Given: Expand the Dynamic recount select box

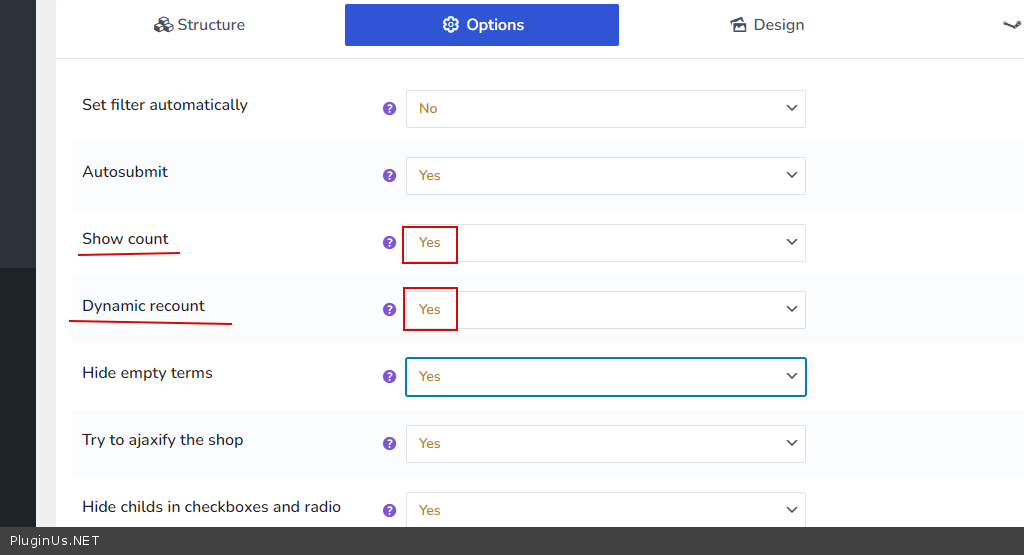Looking at the screenshot, I should pos(605,310).
